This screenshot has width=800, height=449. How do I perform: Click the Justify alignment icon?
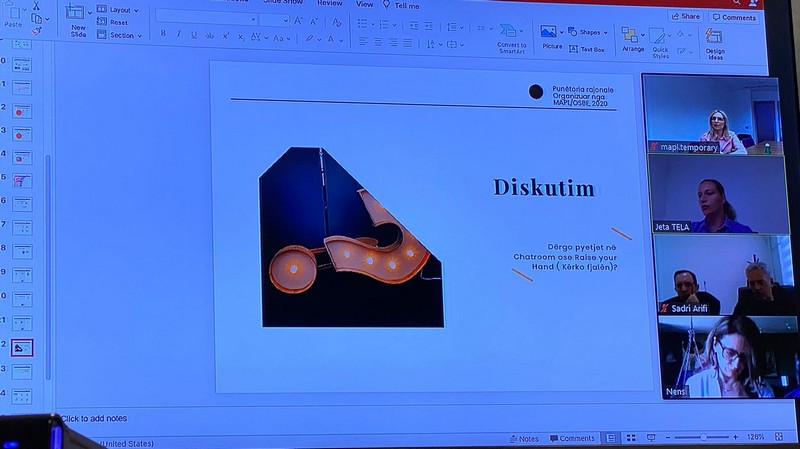coord(408,43)
